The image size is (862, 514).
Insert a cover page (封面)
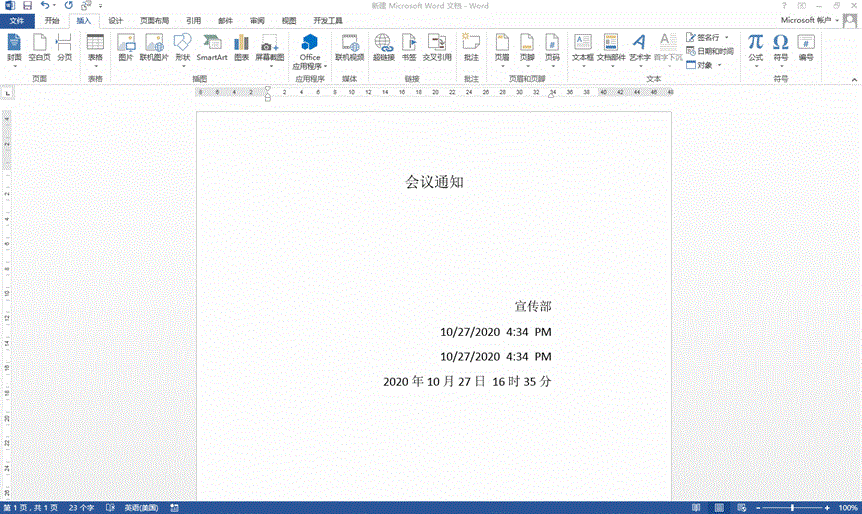tap(14, 47)
